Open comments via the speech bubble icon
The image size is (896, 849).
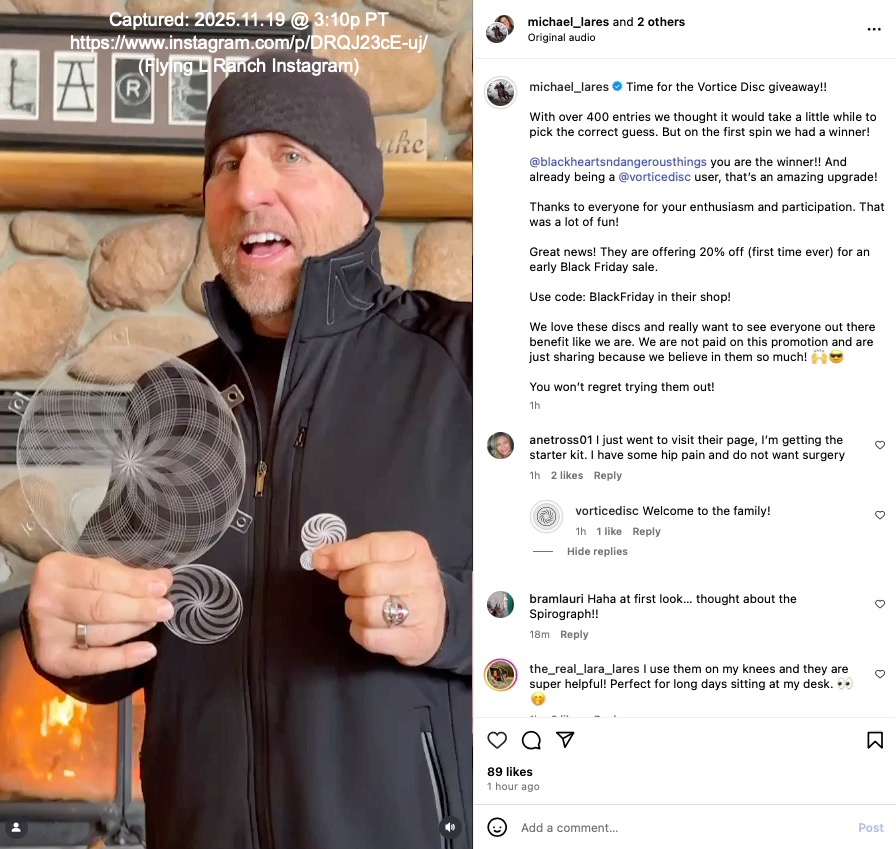[531, 740]
